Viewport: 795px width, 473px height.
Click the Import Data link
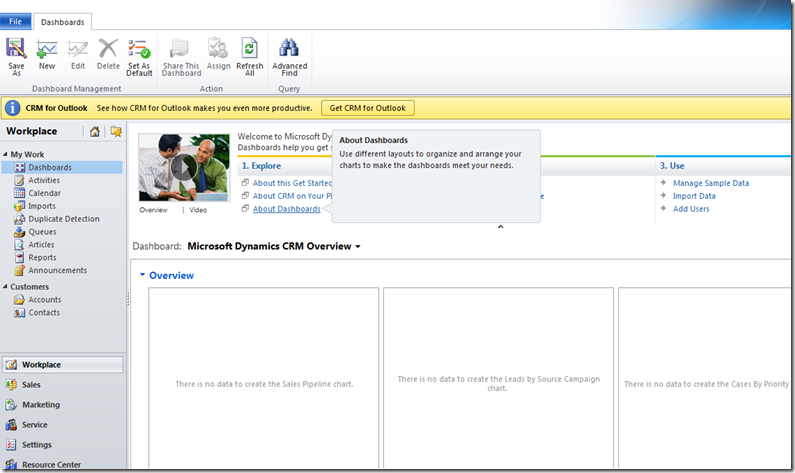click(694, 196)
